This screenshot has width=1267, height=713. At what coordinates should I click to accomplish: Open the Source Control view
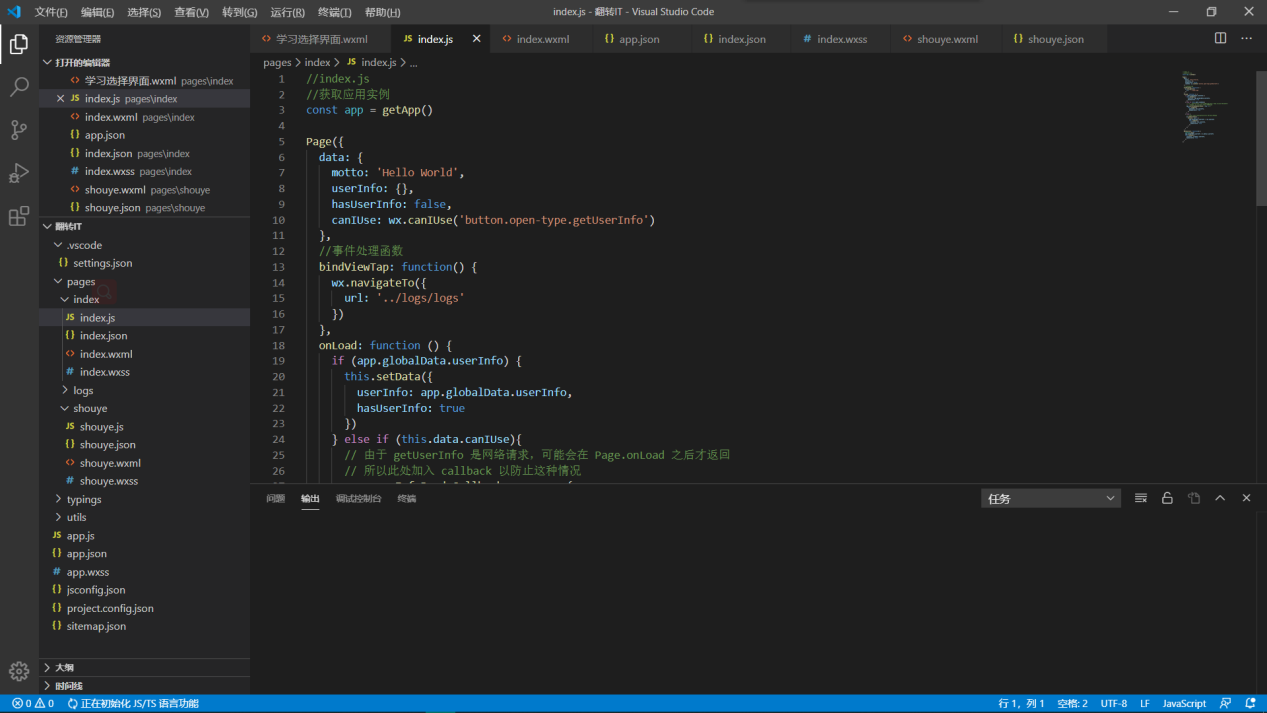19,130
